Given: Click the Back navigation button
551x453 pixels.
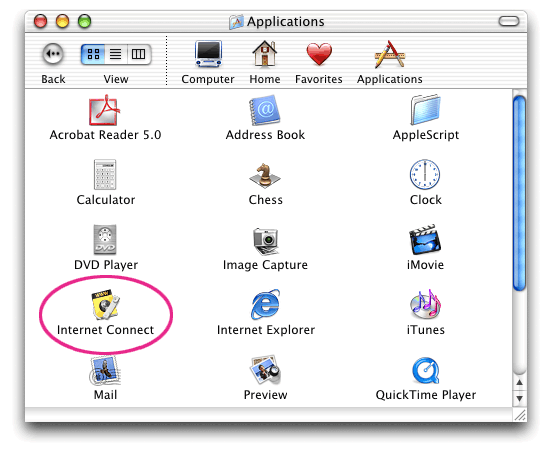Looking at the screenshot, I should click(53, 54).
